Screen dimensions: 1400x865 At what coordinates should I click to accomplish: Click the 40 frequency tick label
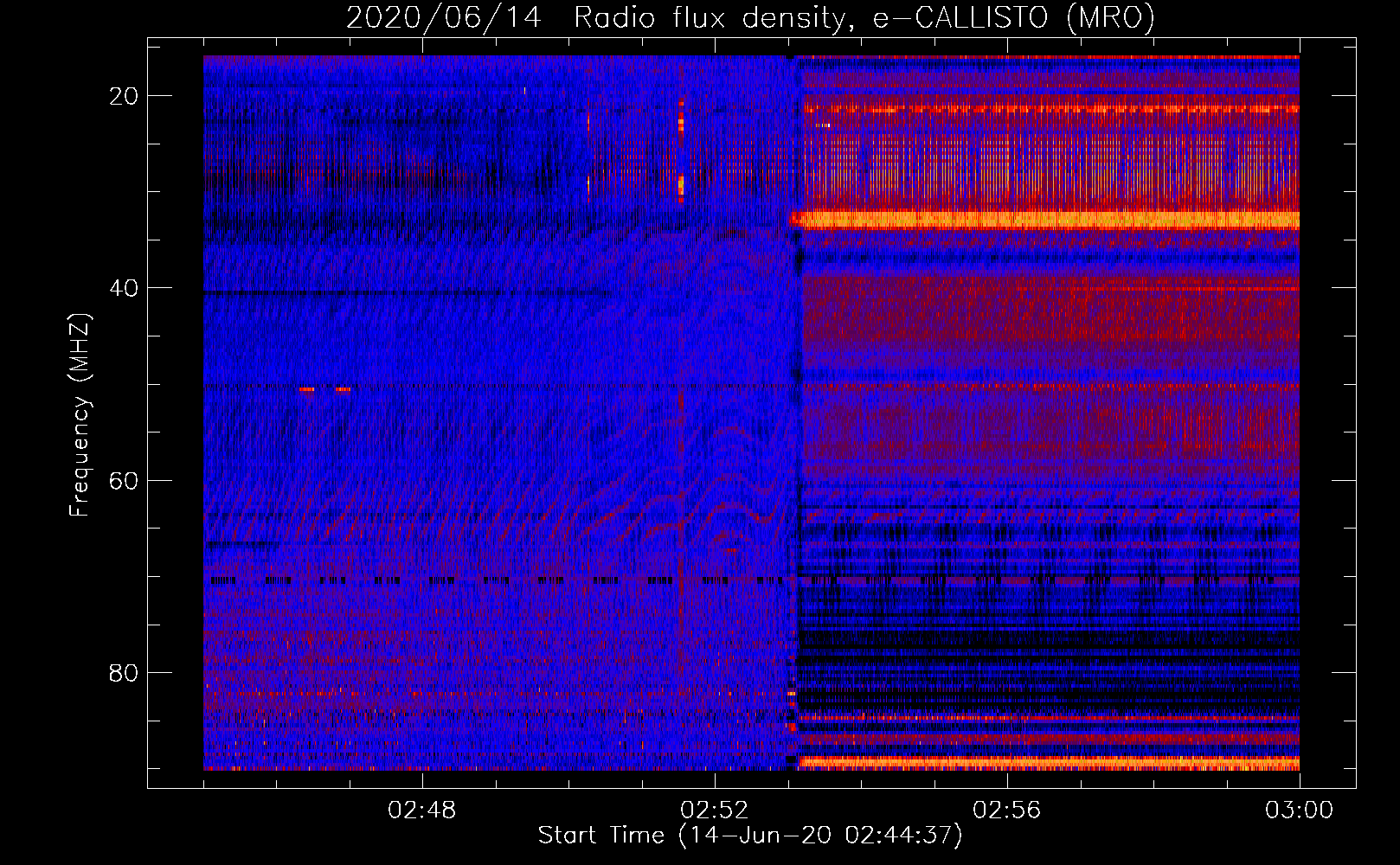pyautogui.click(x=124, y=288)
